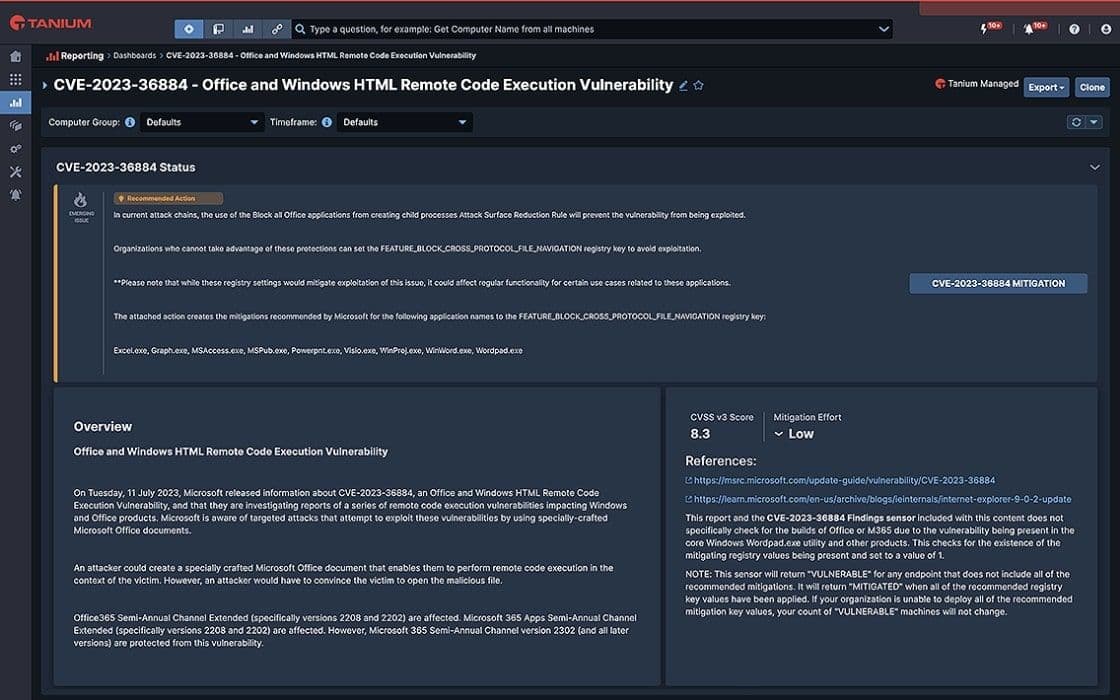This screenshot has height=700, width=1120.
Task: Open the Export dropdown button
Action: pos(1046,87)
